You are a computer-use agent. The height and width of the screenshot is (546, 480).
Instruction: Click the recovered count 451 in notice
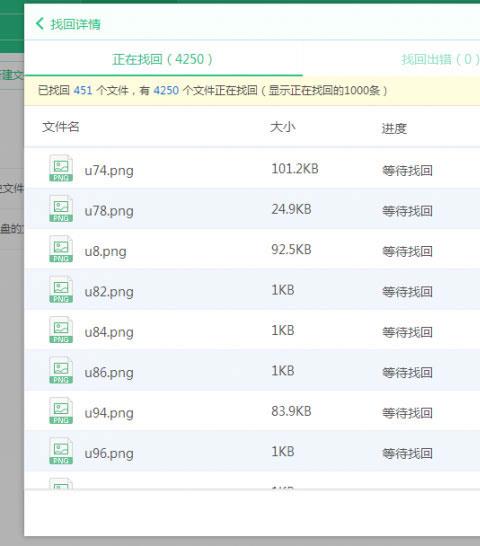(83, 91)
